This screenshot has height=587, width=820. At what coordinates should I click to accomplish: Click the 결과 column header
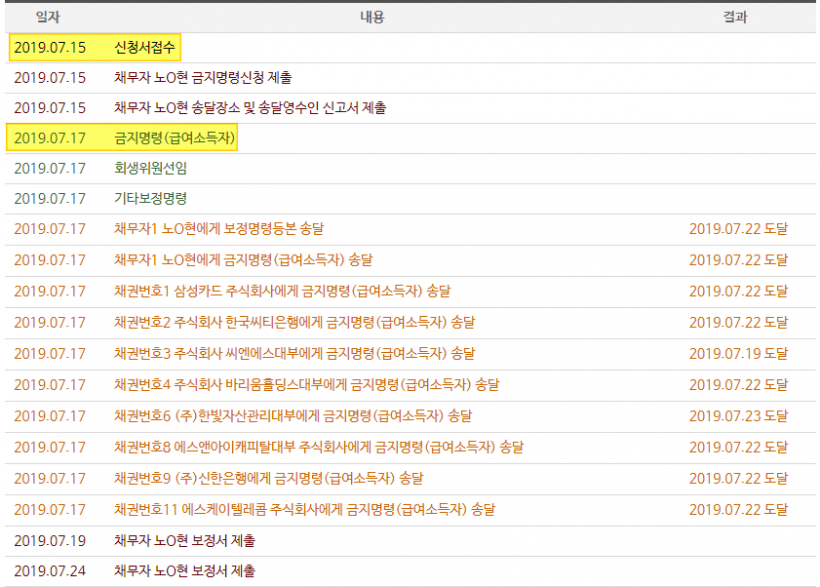735,17
